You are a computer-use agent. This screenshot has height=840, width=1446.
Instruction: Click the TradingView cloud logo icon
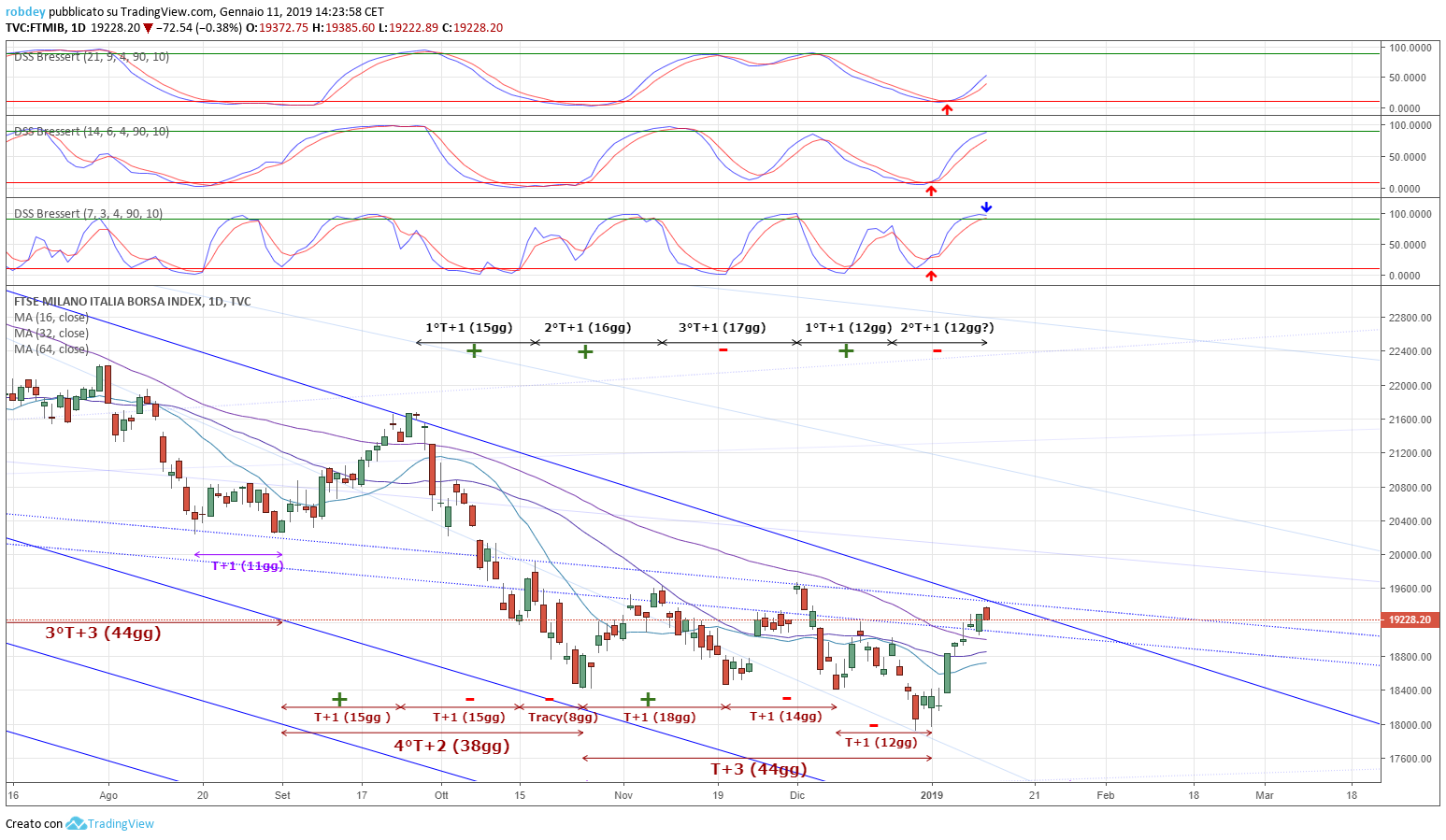pyautogui.click(x=76, y=823)
